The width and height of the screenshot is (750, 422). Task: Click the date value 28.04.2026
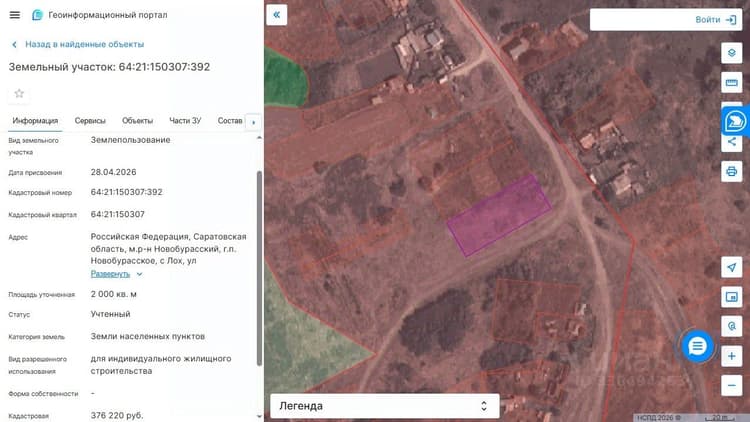(x=113, y=172)
